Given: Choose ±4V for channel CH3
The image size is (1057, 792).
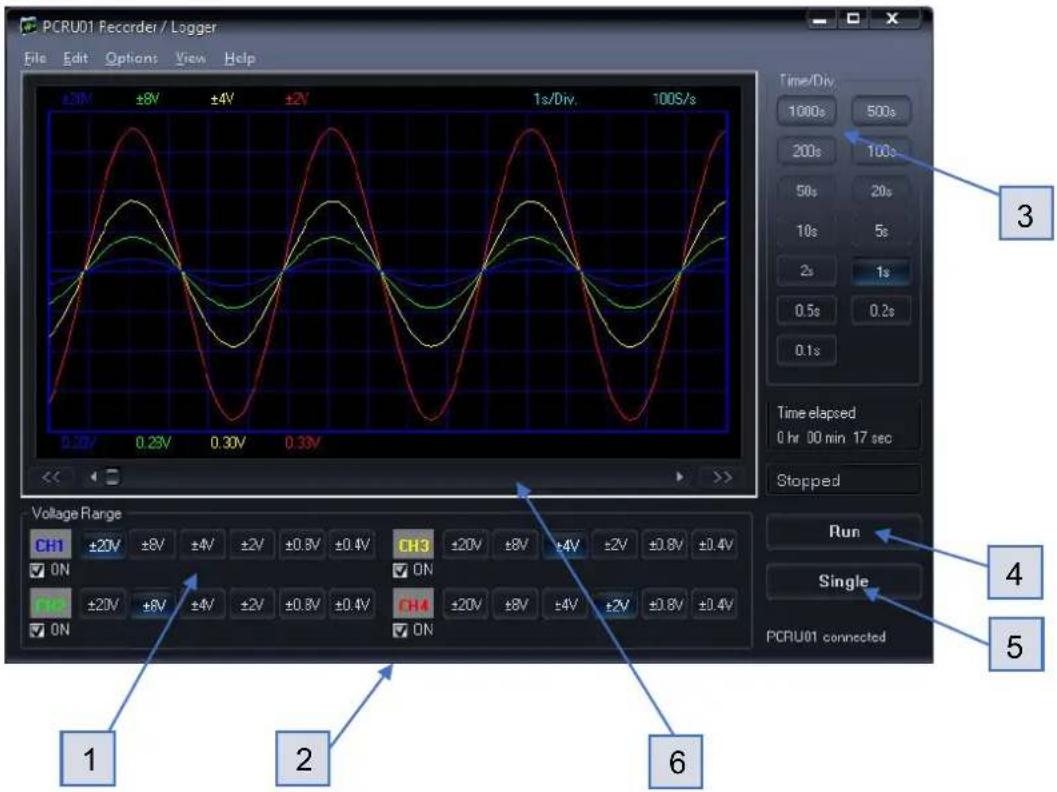Looking at the screenshot, I should (x=566, y=545).
